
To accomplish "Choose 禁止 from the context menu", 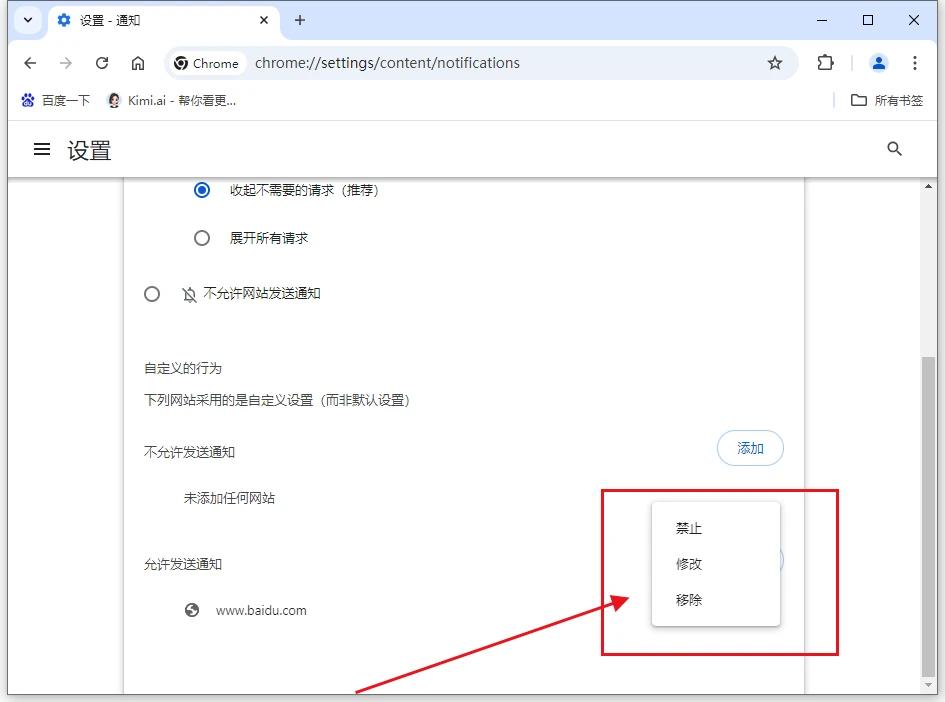I will click(715, 528).
